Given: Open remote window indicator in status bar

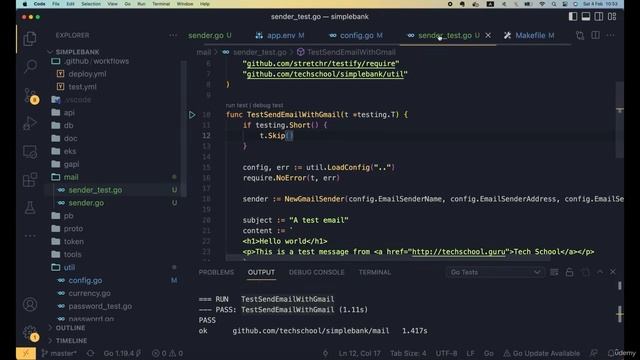Looking at the screenshot, I should 26,353.
